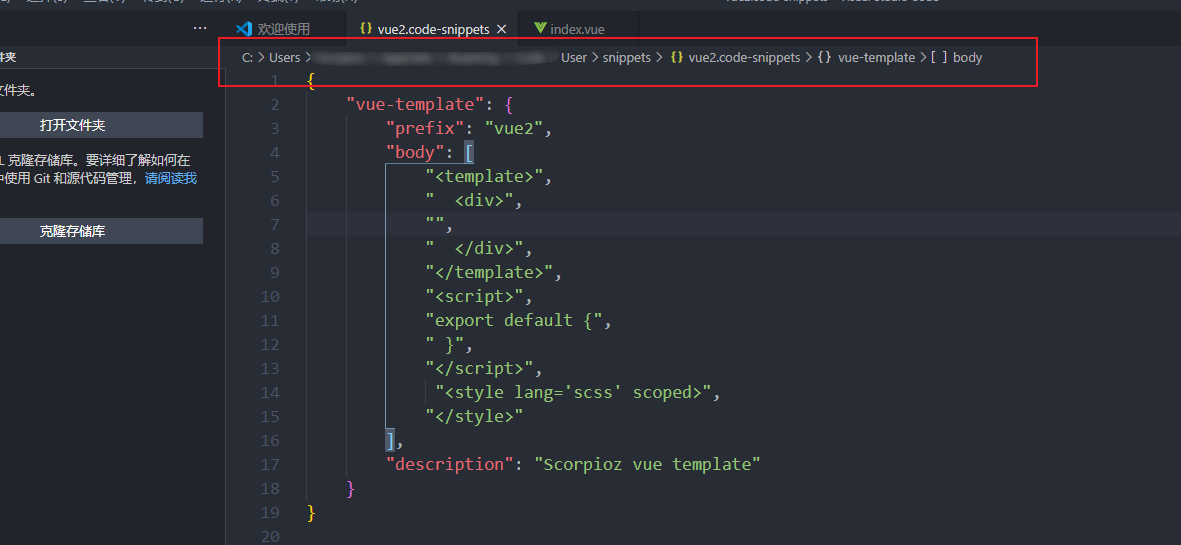Click the "prefix" key in code
This screenshot has width=1181, height=545.
[425, 129]
